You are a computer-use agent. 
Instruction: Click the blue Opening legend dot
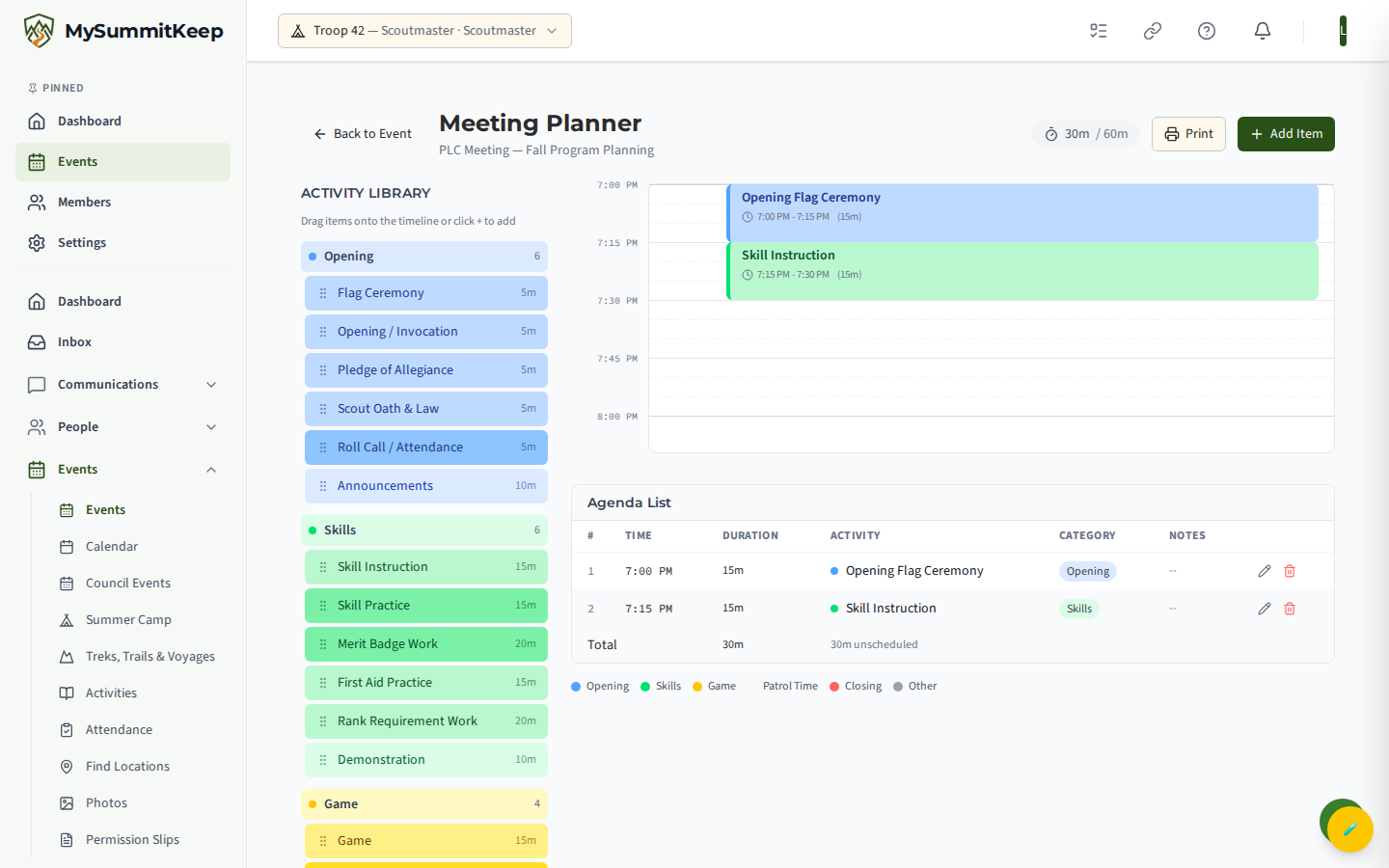576,687
